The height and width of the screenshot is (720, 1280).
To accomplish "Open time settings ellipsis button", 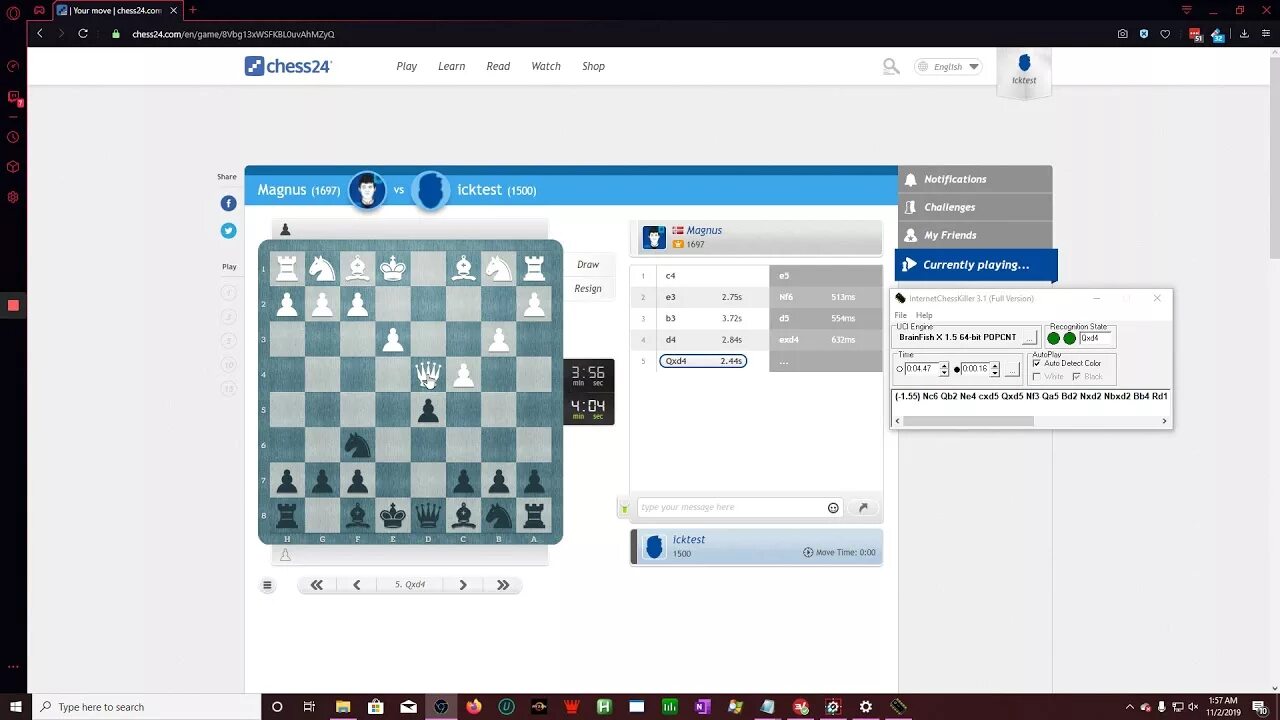I will coord(1011,369).
